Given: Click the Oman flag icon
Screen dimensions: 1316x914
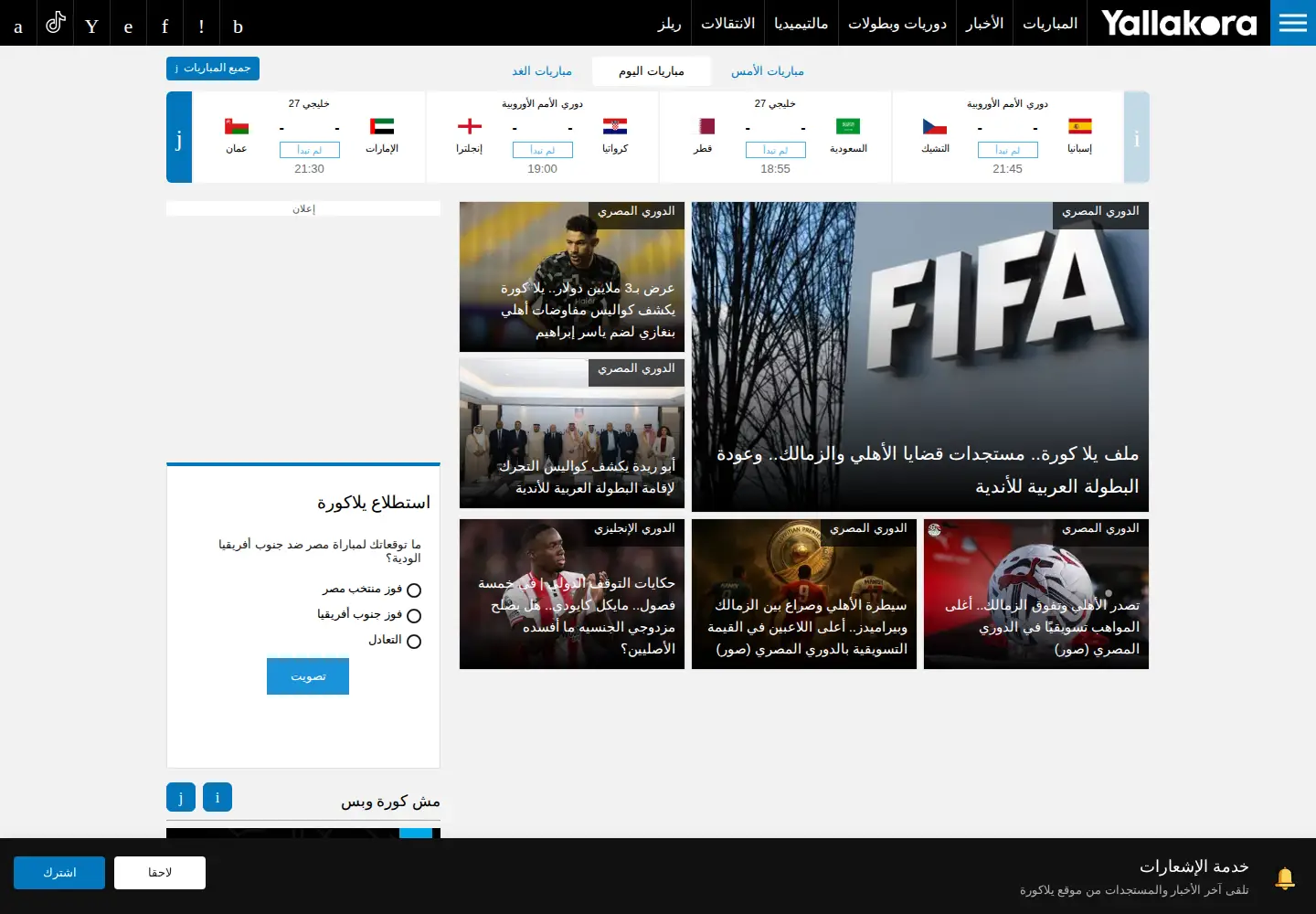Looking at the screenshot, I should [237, 126].
